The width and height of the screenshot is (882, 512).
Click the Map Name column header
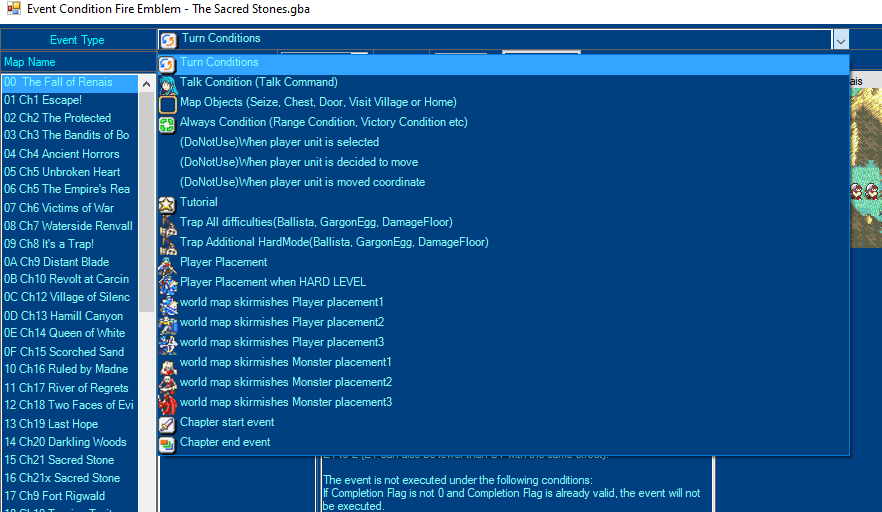tap(70, 62)
